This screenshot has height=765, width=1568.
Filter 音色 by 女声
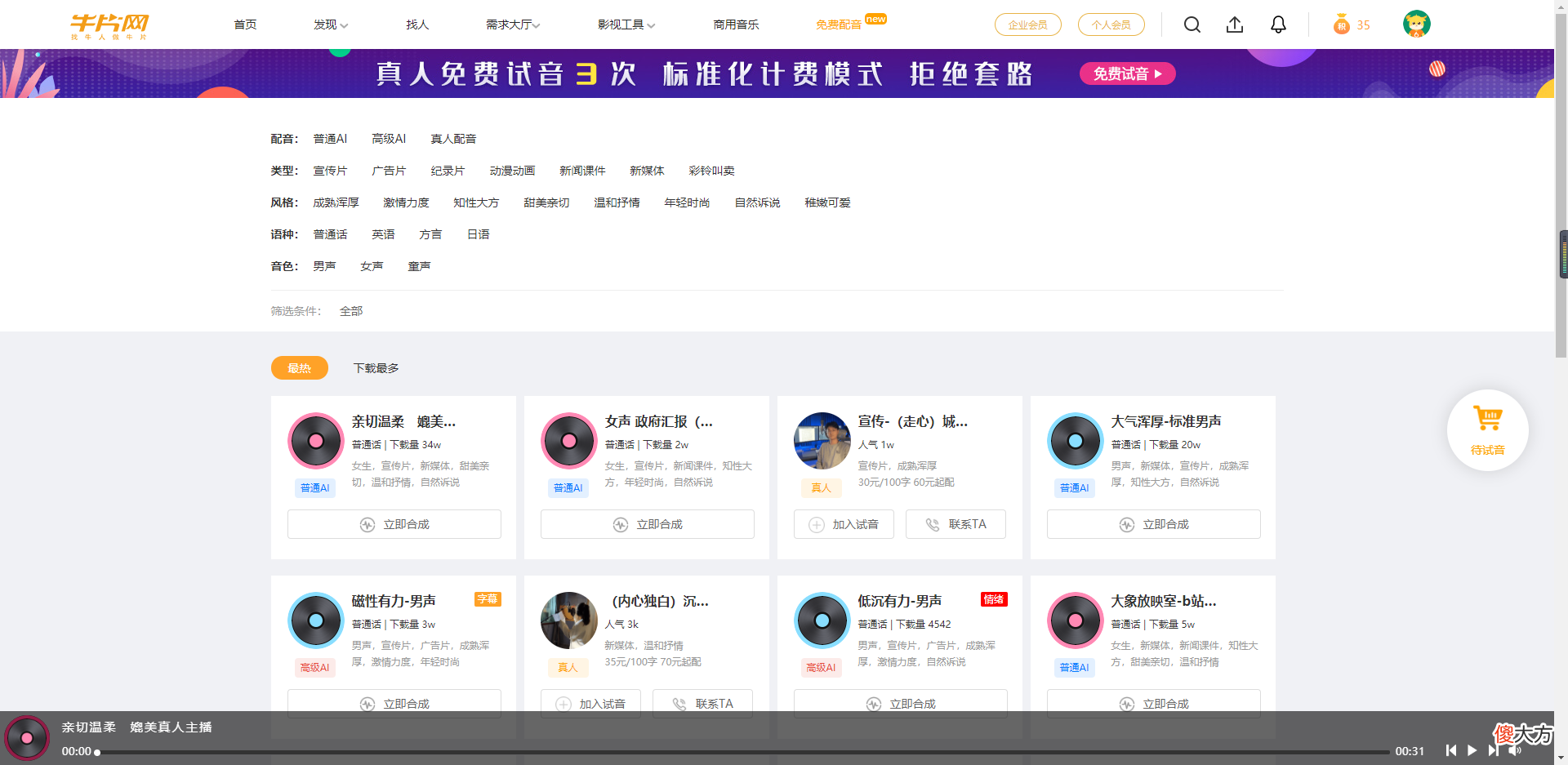click(x=372, y=266)
